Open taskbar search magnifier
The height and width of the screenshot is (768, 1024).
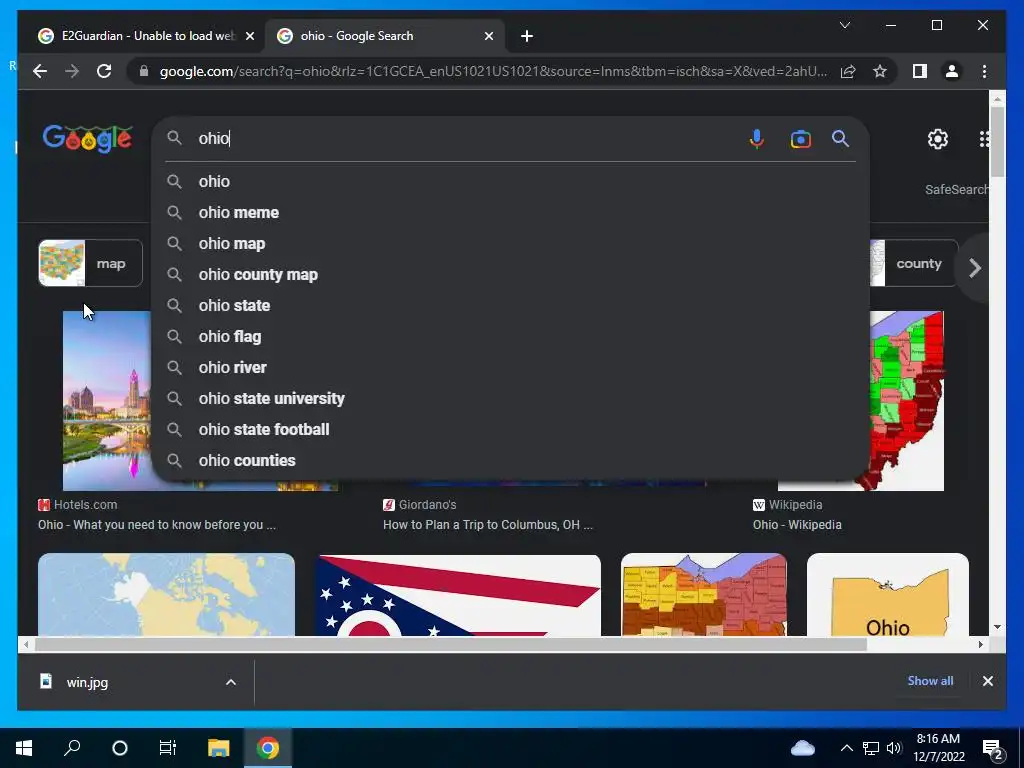[x=72, y=748]
